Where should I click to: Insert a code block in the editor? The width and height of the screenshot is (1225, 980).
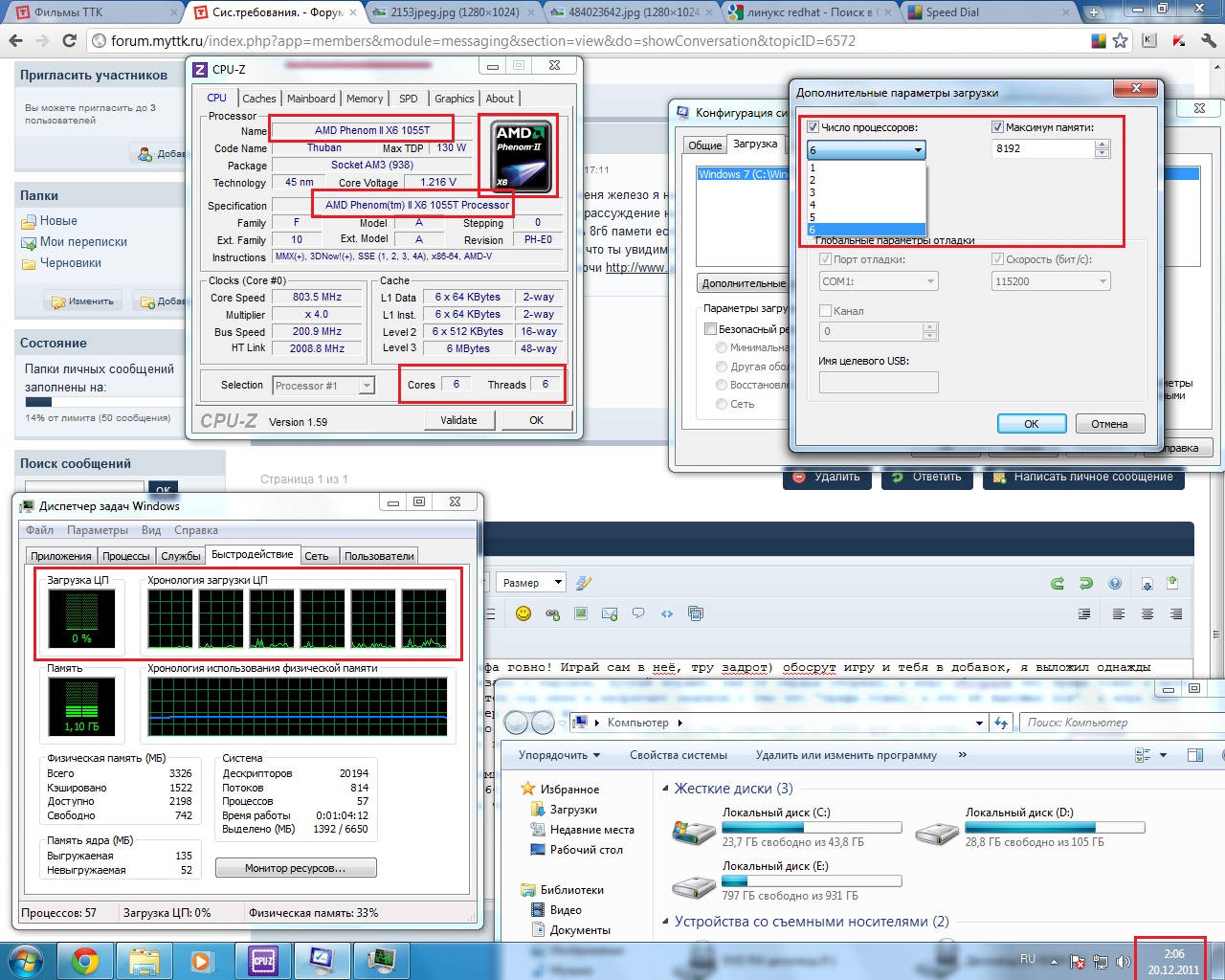click(x=667, y=613)
